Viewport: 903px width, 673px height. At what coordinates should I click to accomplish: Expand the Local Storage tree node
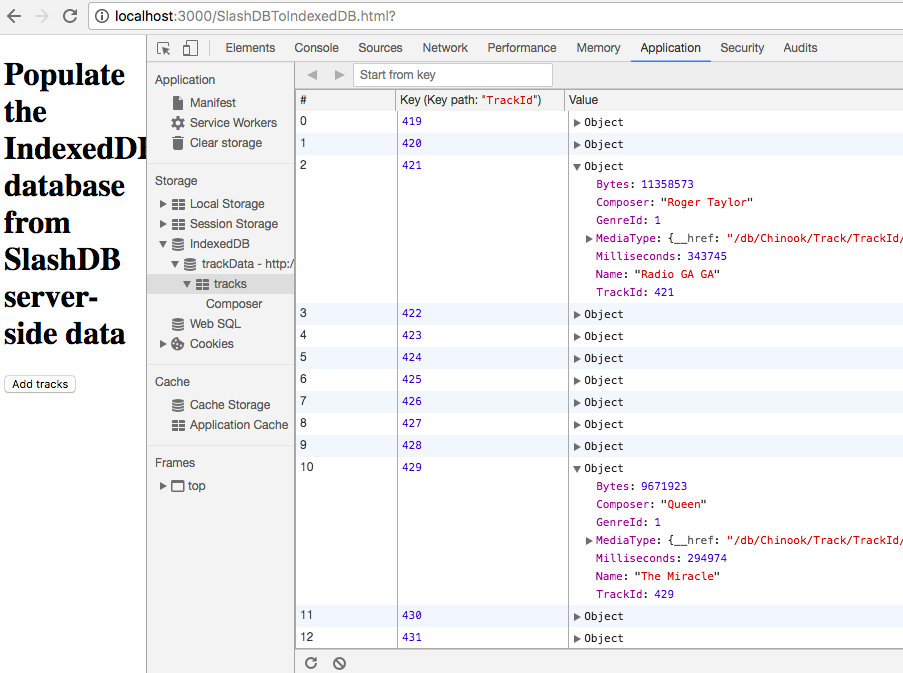coord(163,204)
